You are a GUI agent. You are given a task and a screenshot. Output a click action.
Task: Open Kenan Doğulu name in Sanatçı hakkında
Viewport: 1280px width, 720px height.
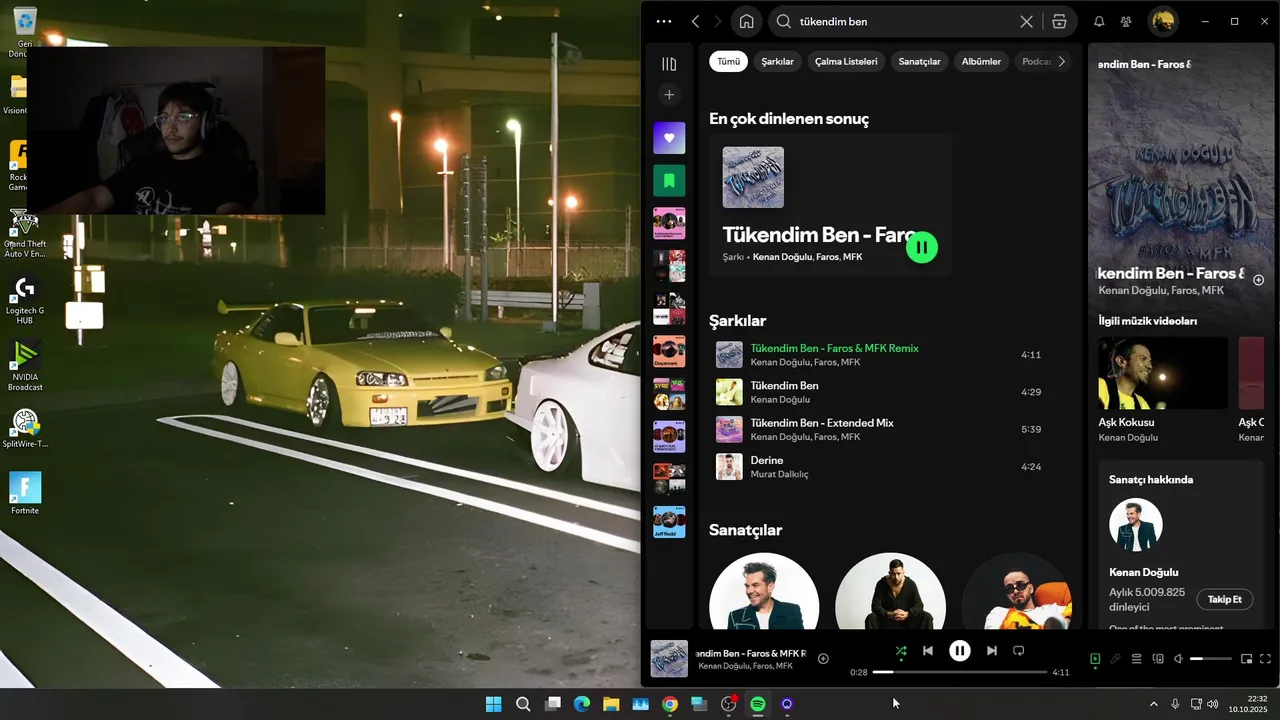click(1143, 572)
